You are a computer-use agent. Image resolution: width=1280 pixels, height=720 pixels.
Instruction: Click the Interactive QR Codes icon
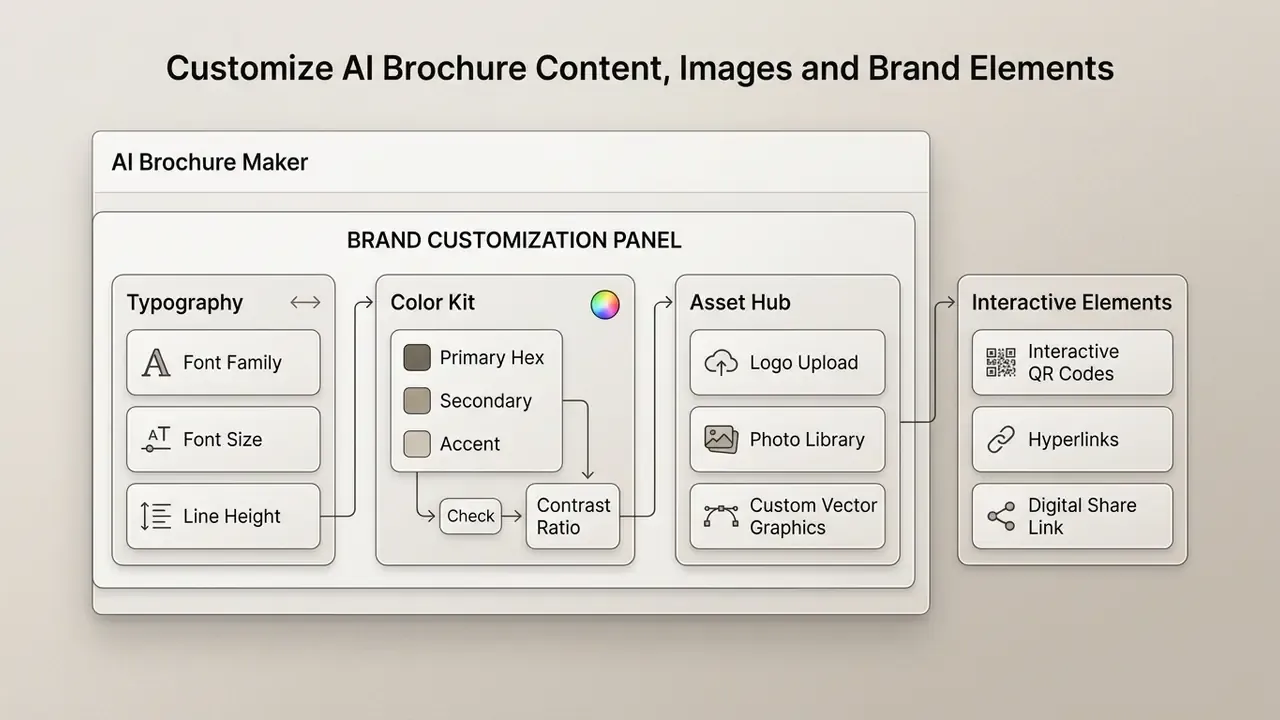click(x=1001, y=363)
